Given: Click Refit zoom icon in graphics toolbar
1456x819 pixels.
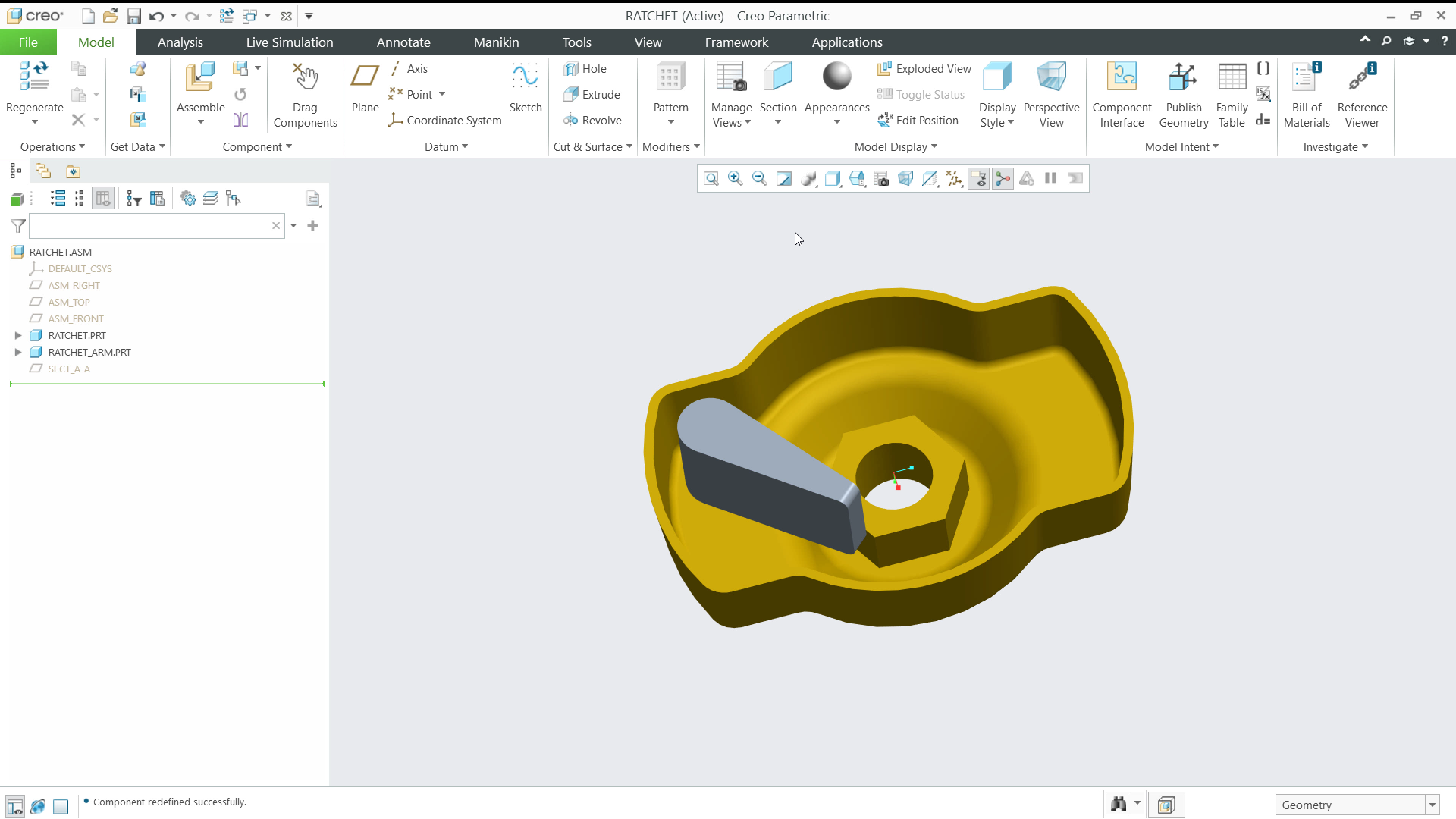Looking at the screenshot, I should (x=711, y=178).
